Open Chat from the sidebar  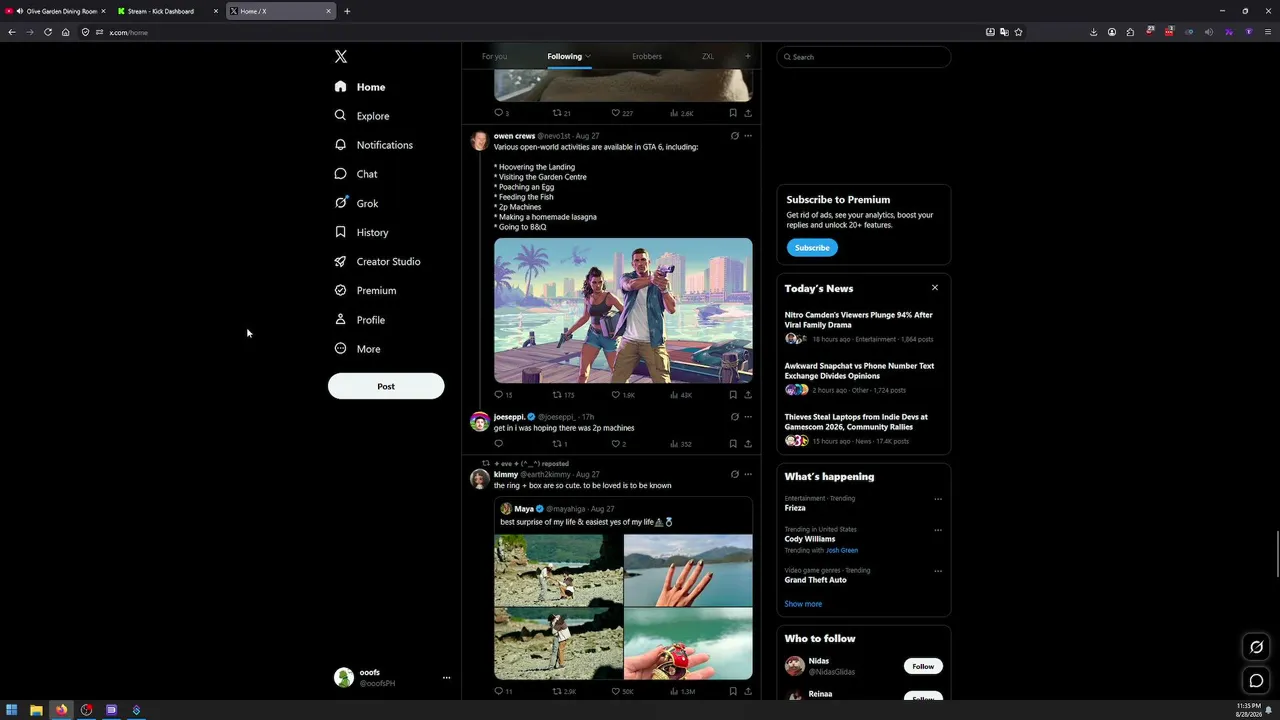pos(356,174)
